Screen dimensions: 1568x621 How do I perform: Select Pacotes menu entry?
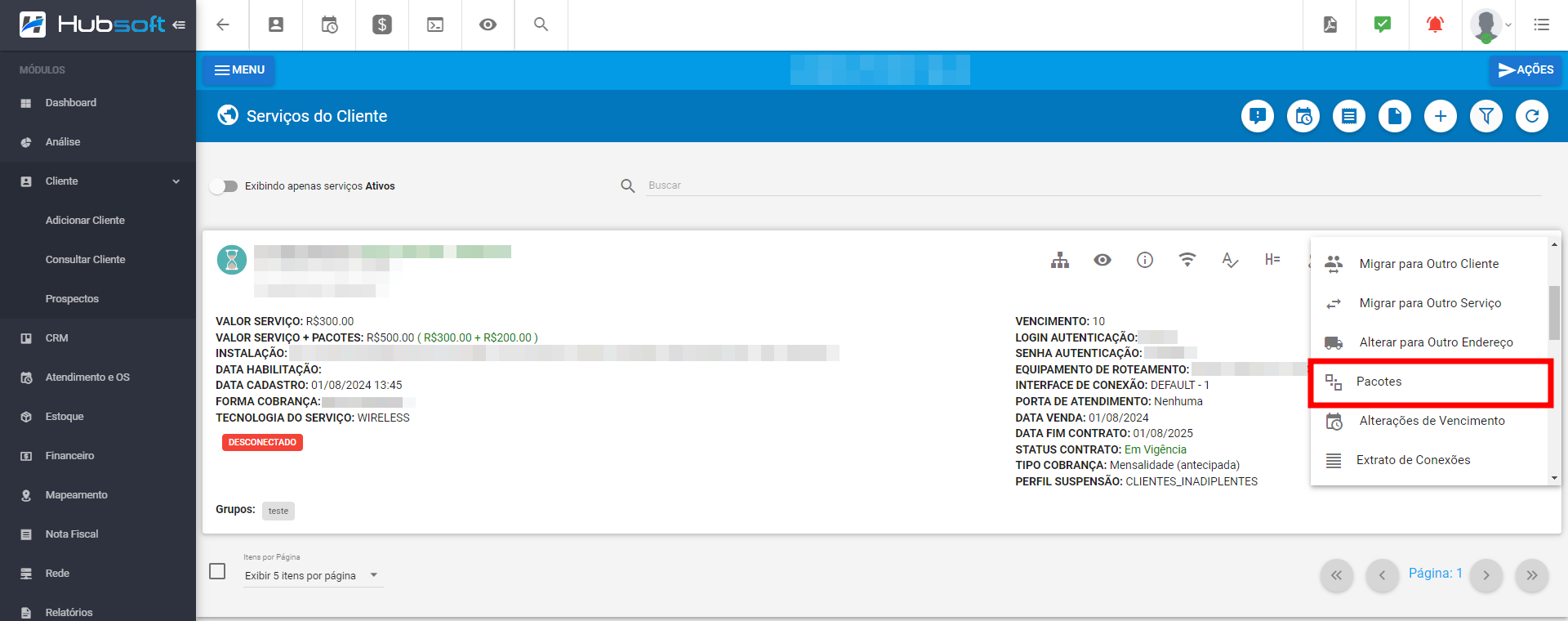[x=1429, y=382]
